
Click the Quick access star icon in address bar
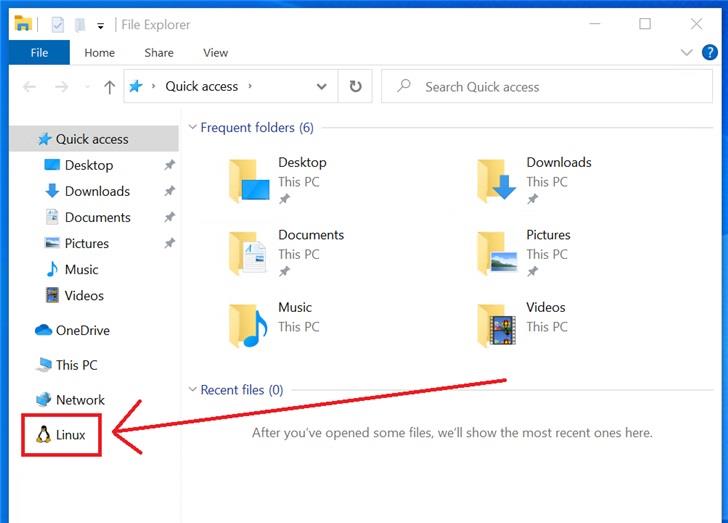136,86
